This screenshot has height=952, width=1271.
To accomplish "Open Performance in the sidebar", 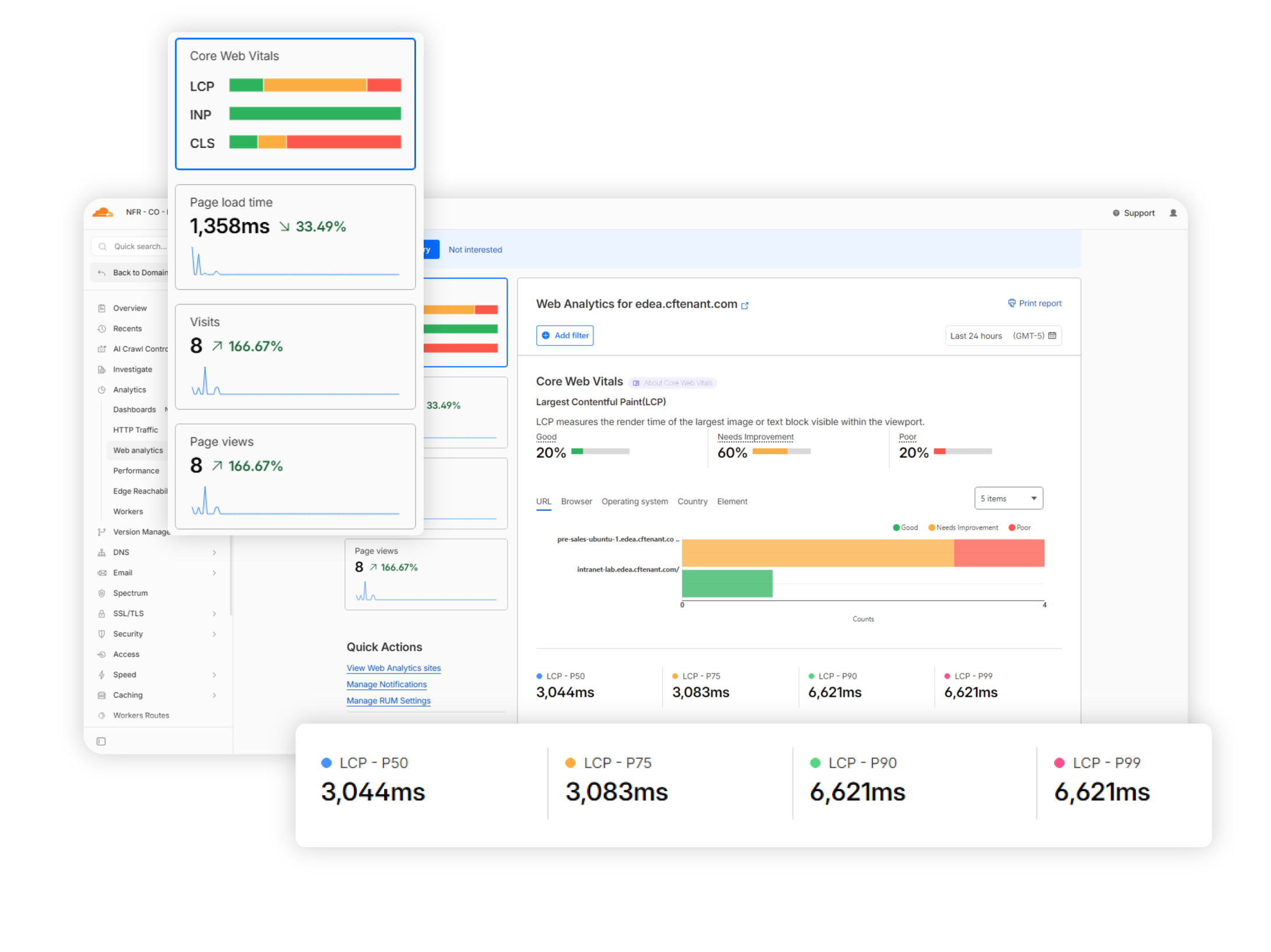I will click(136, 471).
